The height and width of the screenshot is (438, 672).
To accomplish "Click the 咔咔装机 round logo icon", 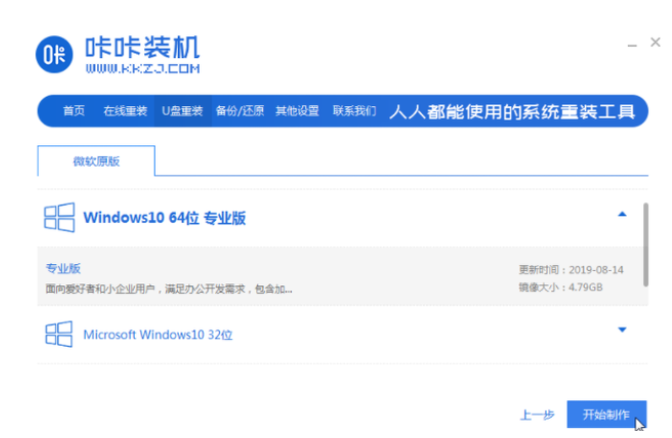I will pos(57,56).
